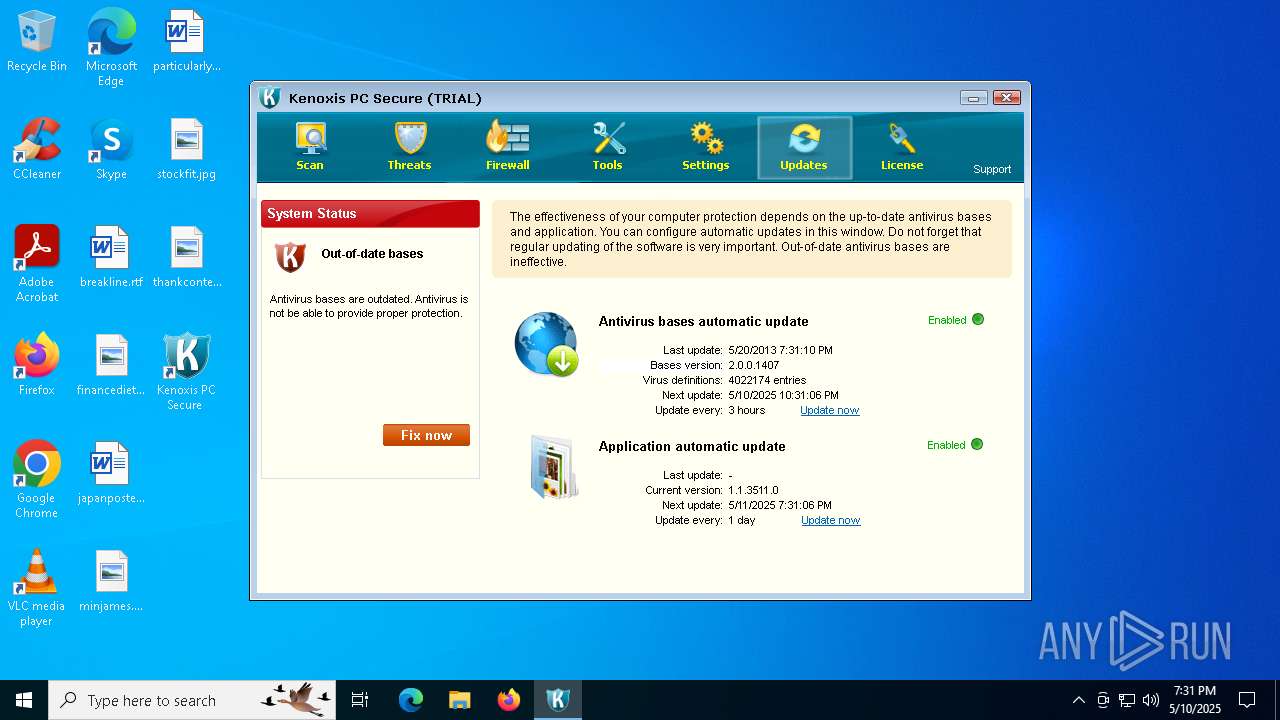Open the Firewall section
This screenshot has width=1280, height=720.
click(x=507, y=147)
